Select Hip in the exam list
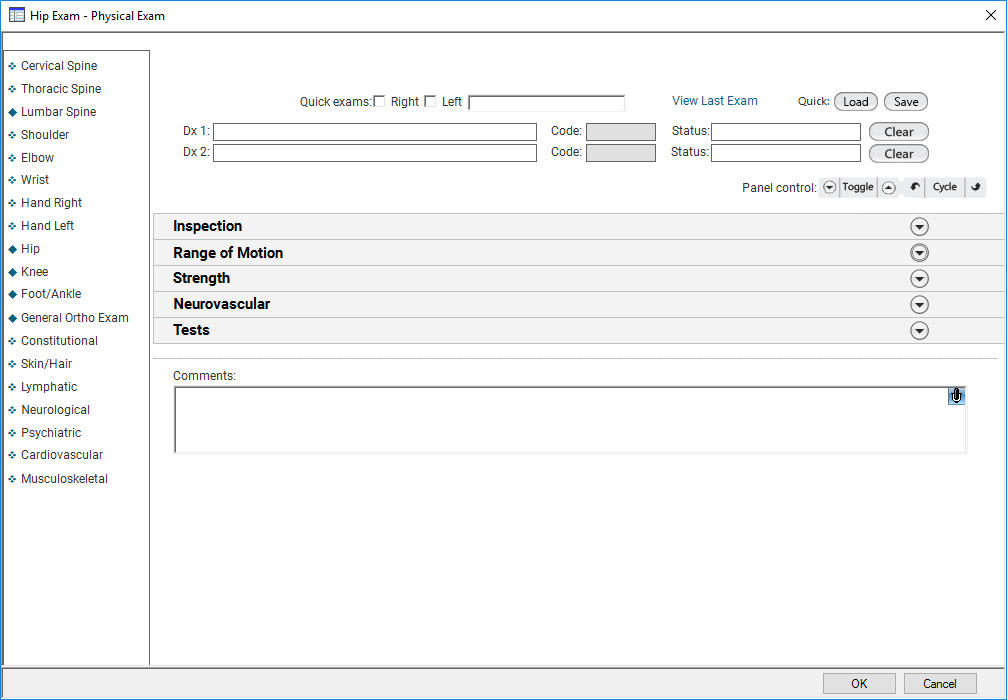The width and height of the screenshot is (1008, 700). (x=30, y=249)
